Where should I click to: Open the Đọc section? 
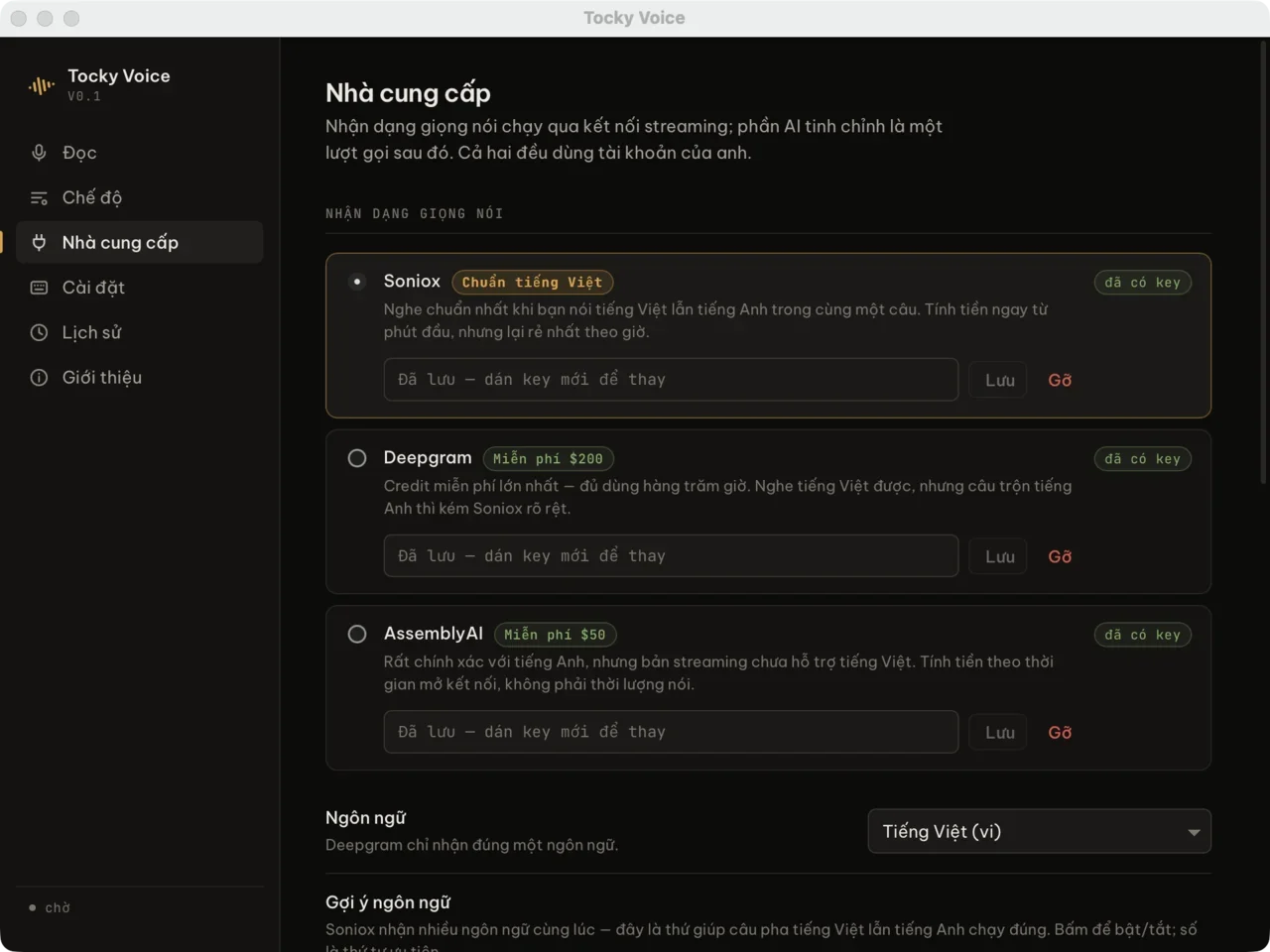tap(140, 153)
